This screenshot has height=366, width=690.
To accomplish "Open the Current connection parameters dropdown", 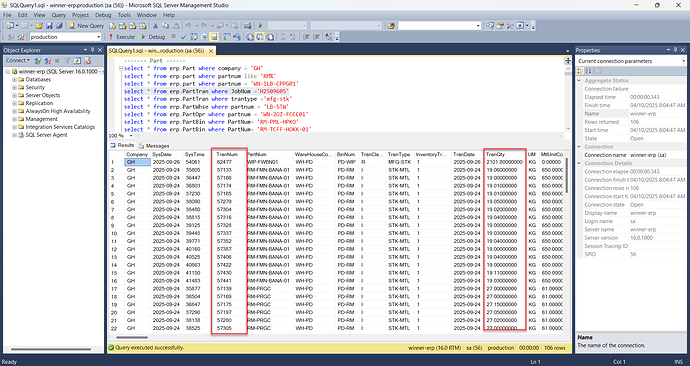I will pos(683,61).
